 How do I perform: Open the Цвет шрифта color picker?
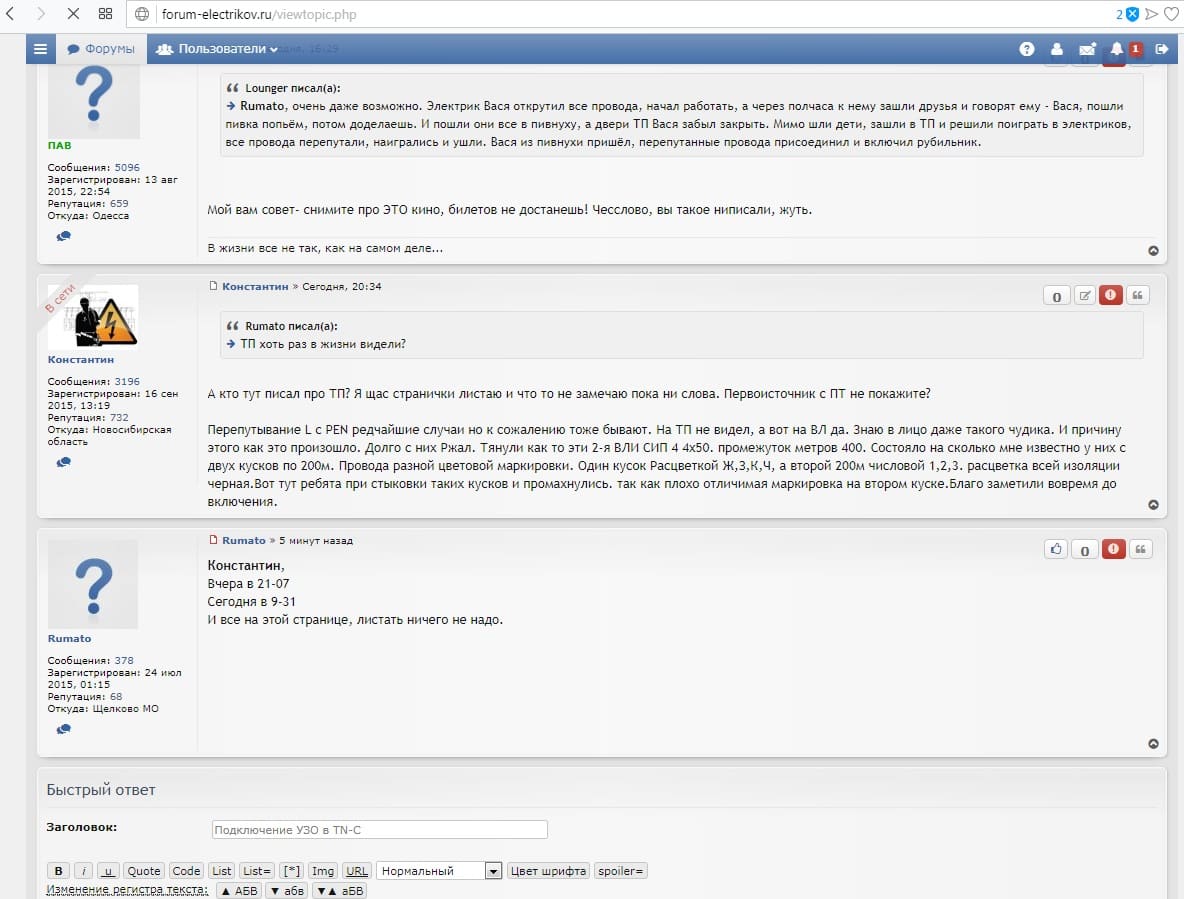point(548,871)
